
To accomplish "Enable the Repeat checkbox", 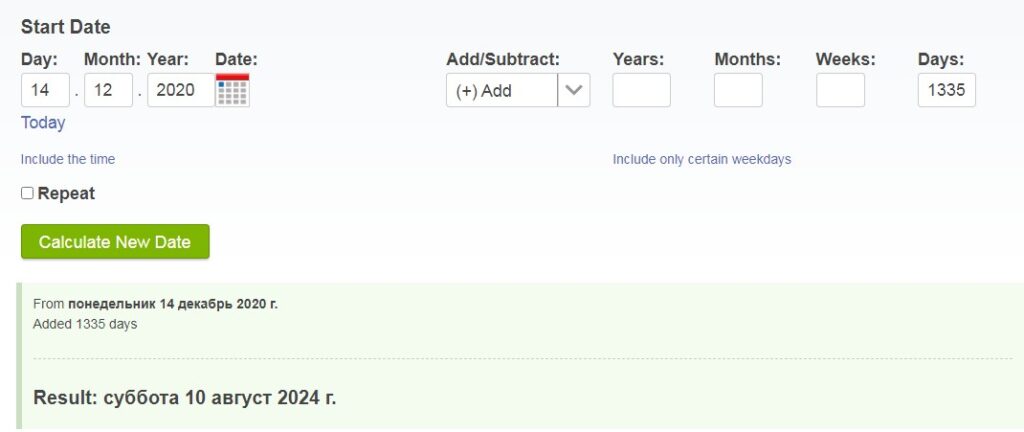I will (27, 193).
